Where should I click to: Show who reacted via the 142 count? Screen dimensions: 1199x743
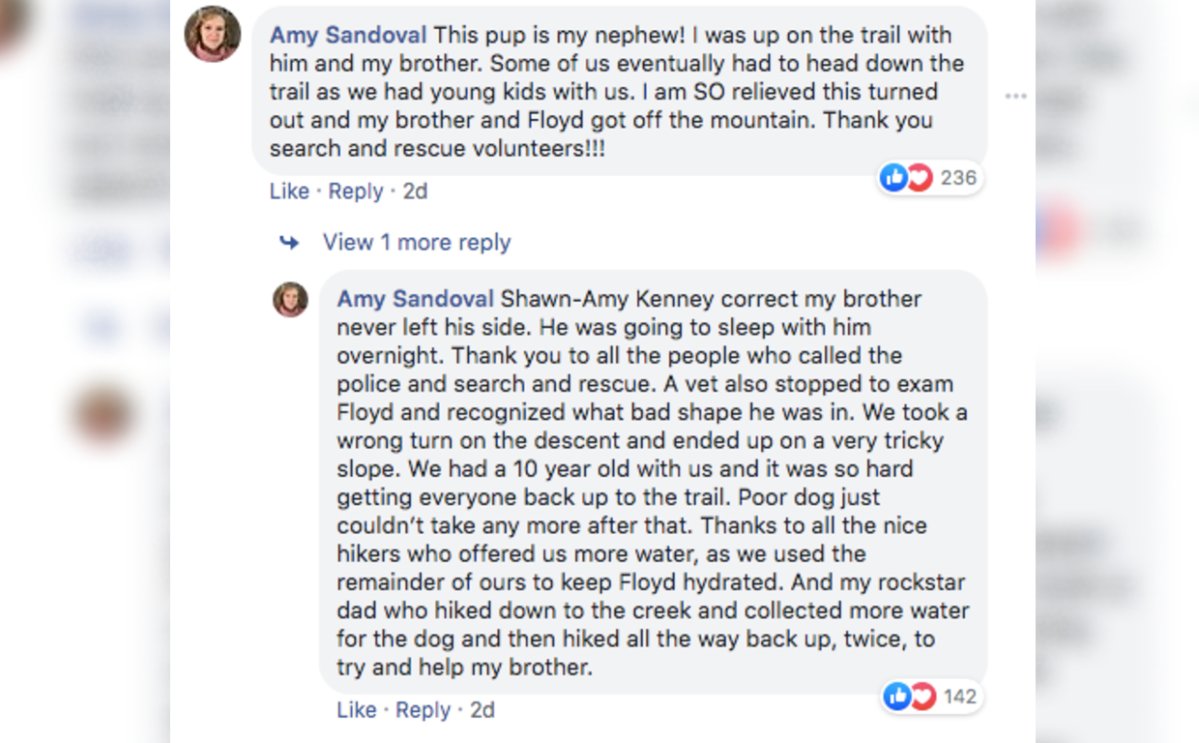coord(959,696)
